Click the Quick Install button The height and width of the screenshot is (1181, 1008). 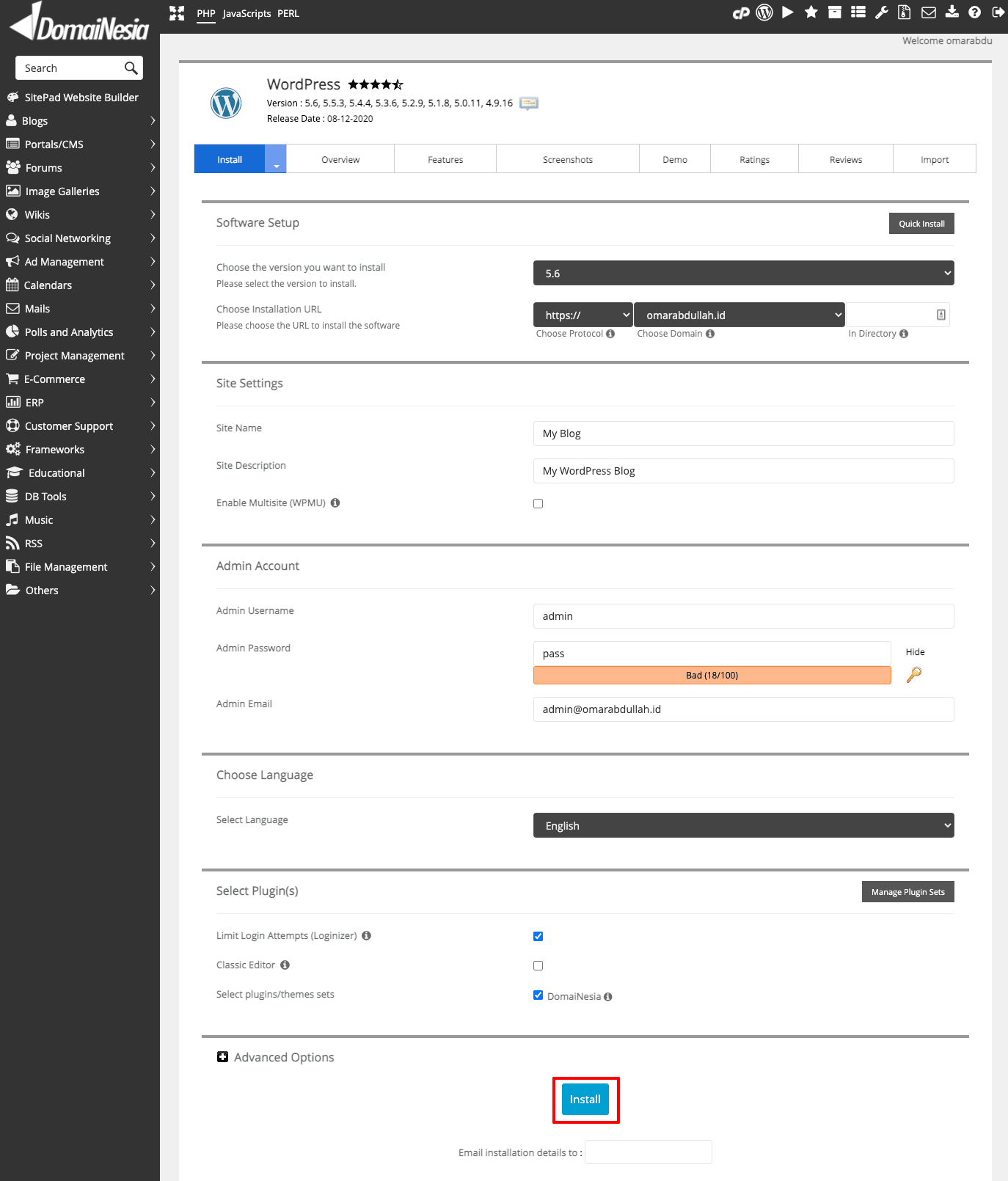(x=921, y=224)
